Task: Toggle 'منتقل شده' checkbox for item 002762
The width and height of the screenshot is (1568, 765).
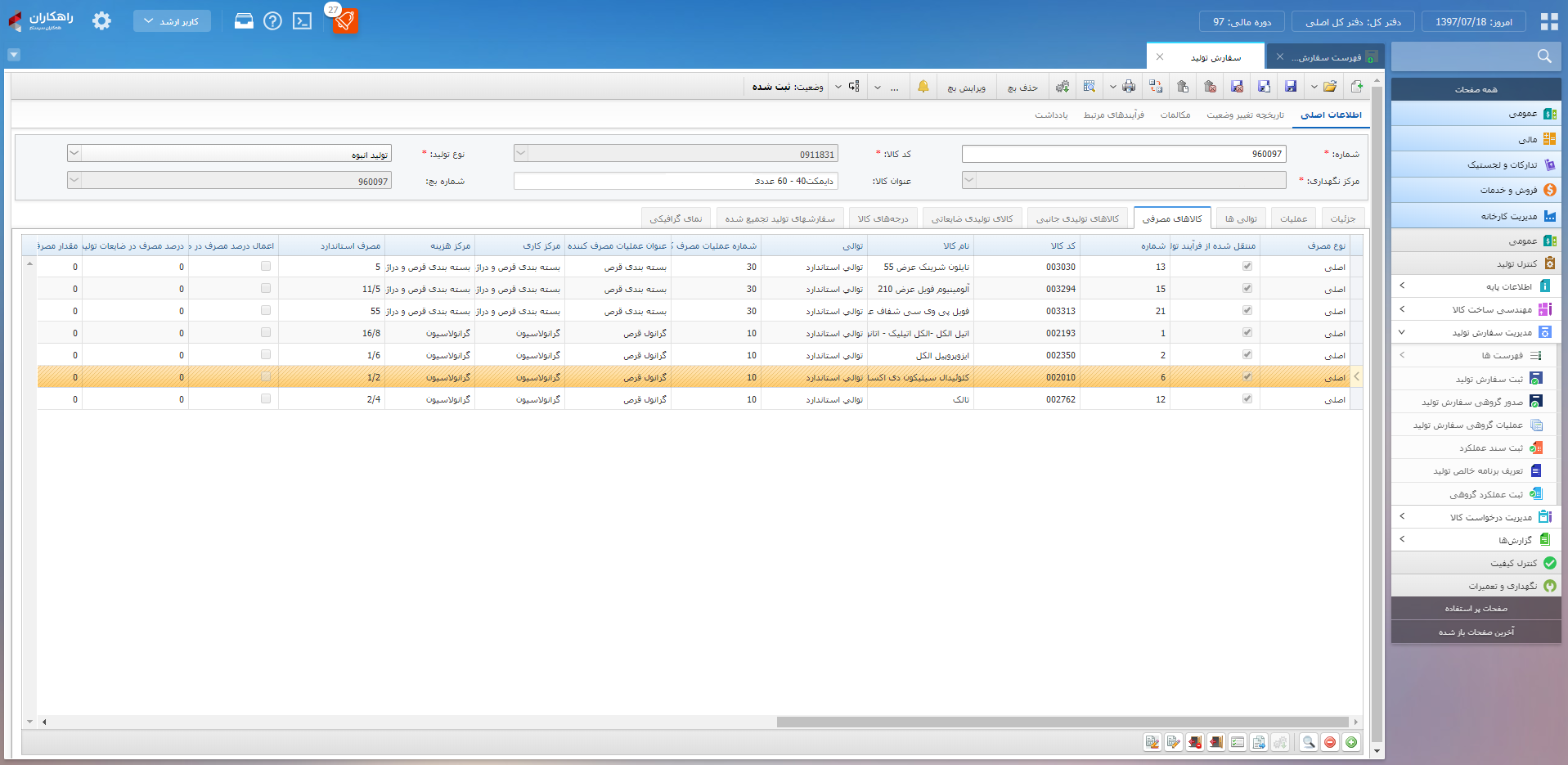Action: tap(1247, 399)
